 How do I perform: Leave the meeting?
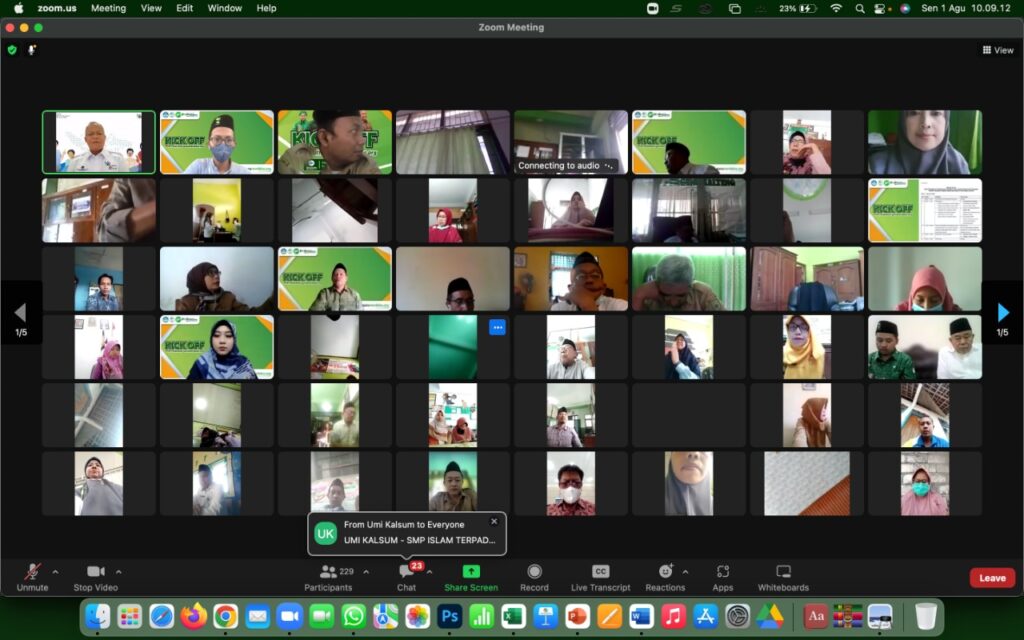tap(992, 578)
